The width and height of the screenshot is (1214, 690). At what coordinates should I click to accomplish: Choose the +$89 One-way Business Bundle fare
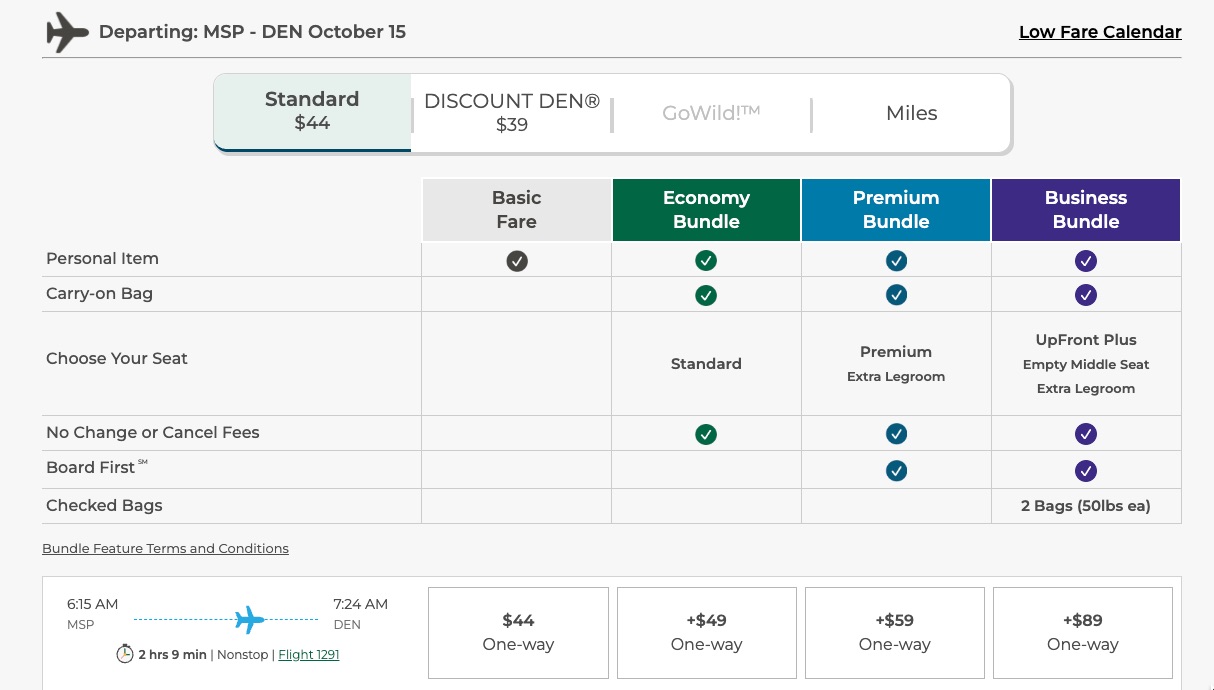click(1083, 632)
